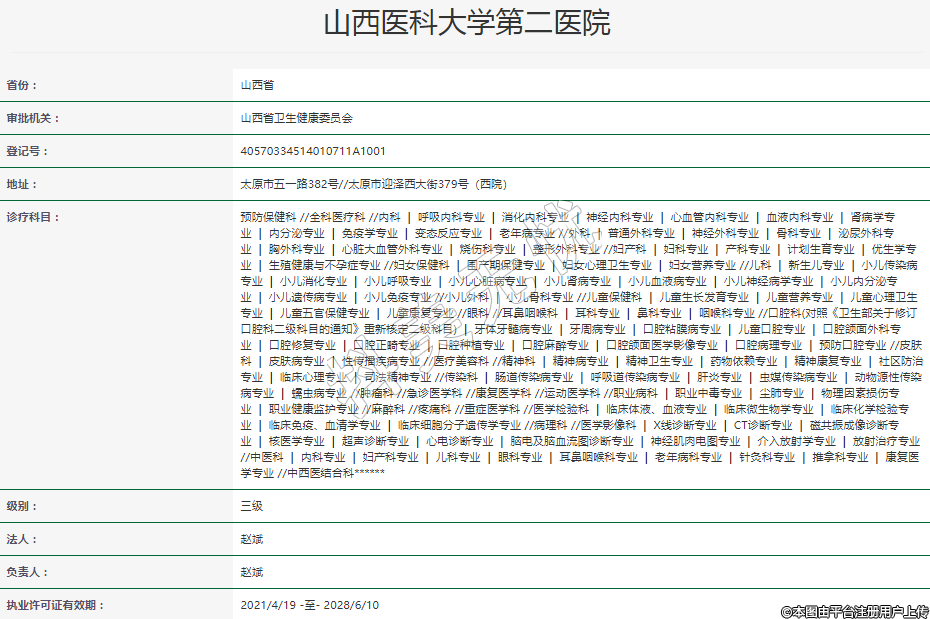
Task: Click the province value 山西省
Action: point(258,85)
